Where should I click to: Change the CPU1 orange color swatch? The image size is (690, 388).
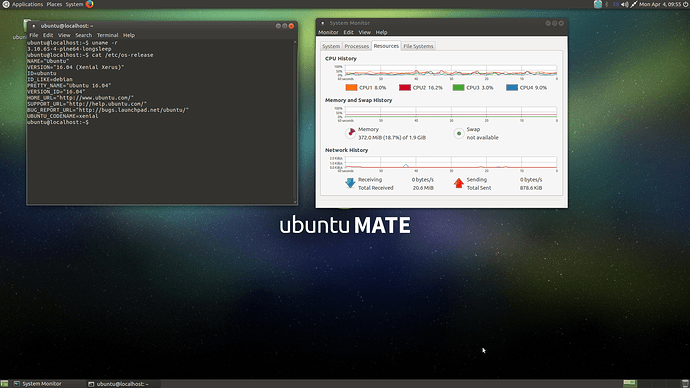point(351,88)
